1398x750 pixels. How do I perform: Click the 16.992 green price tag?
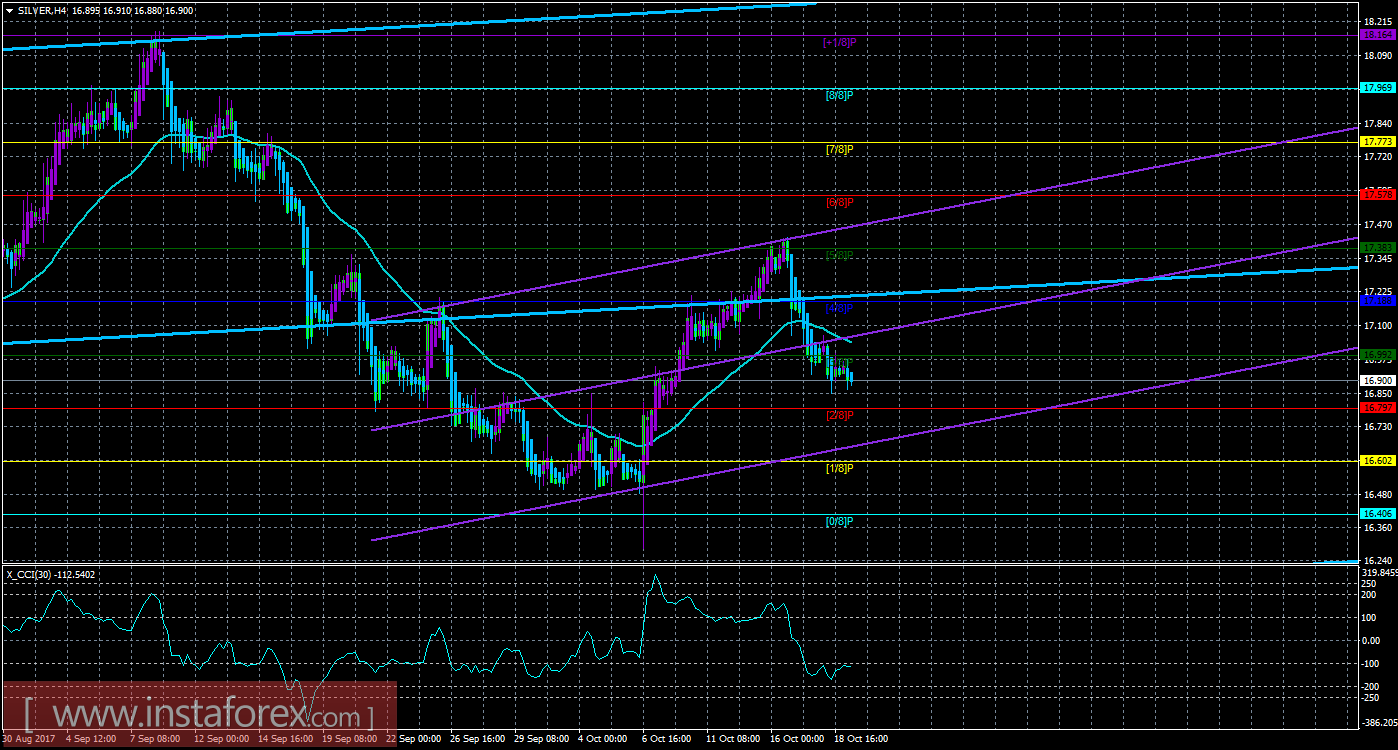click(1378, 355)
